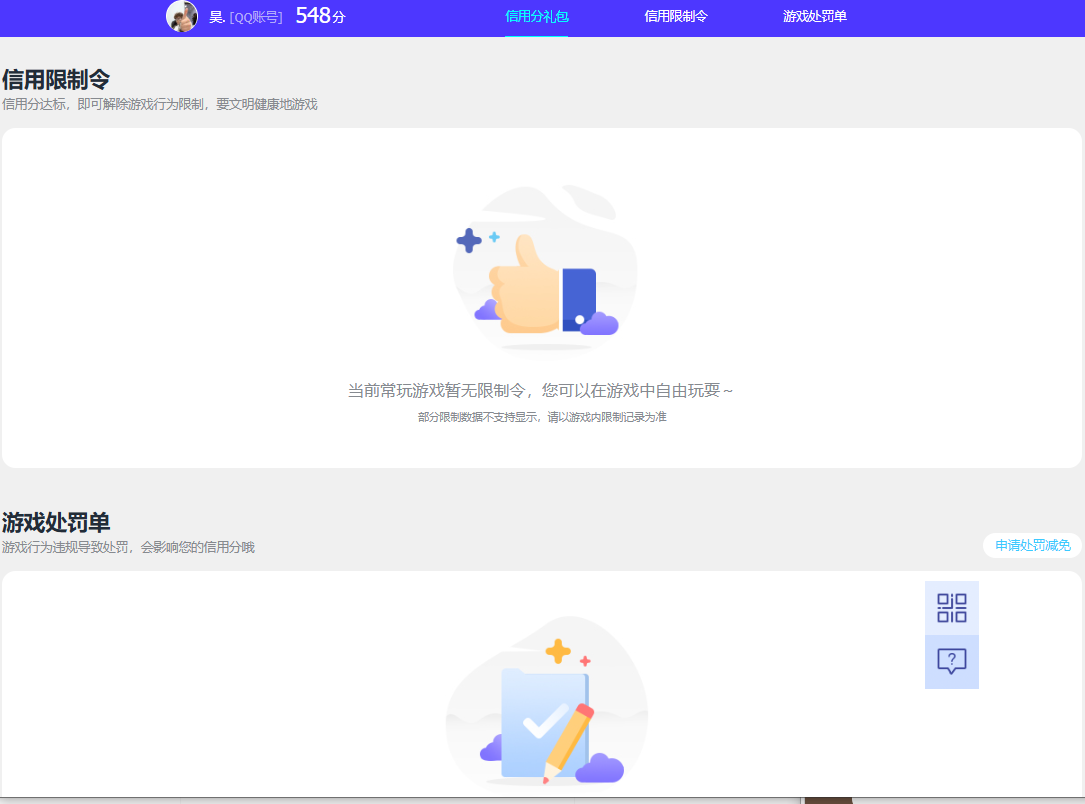Open the QR code floating icon

(951, 608)
